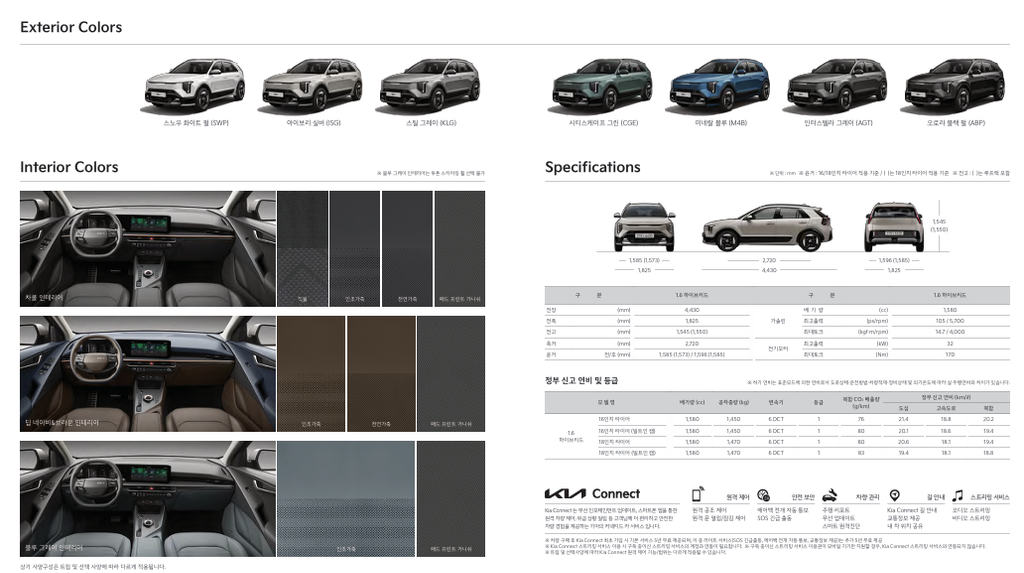Viewport: 1024px width, 573px height.
Task: Select the Aurora Black Pearl (ABP) car
Action: (x=955, y=86)
